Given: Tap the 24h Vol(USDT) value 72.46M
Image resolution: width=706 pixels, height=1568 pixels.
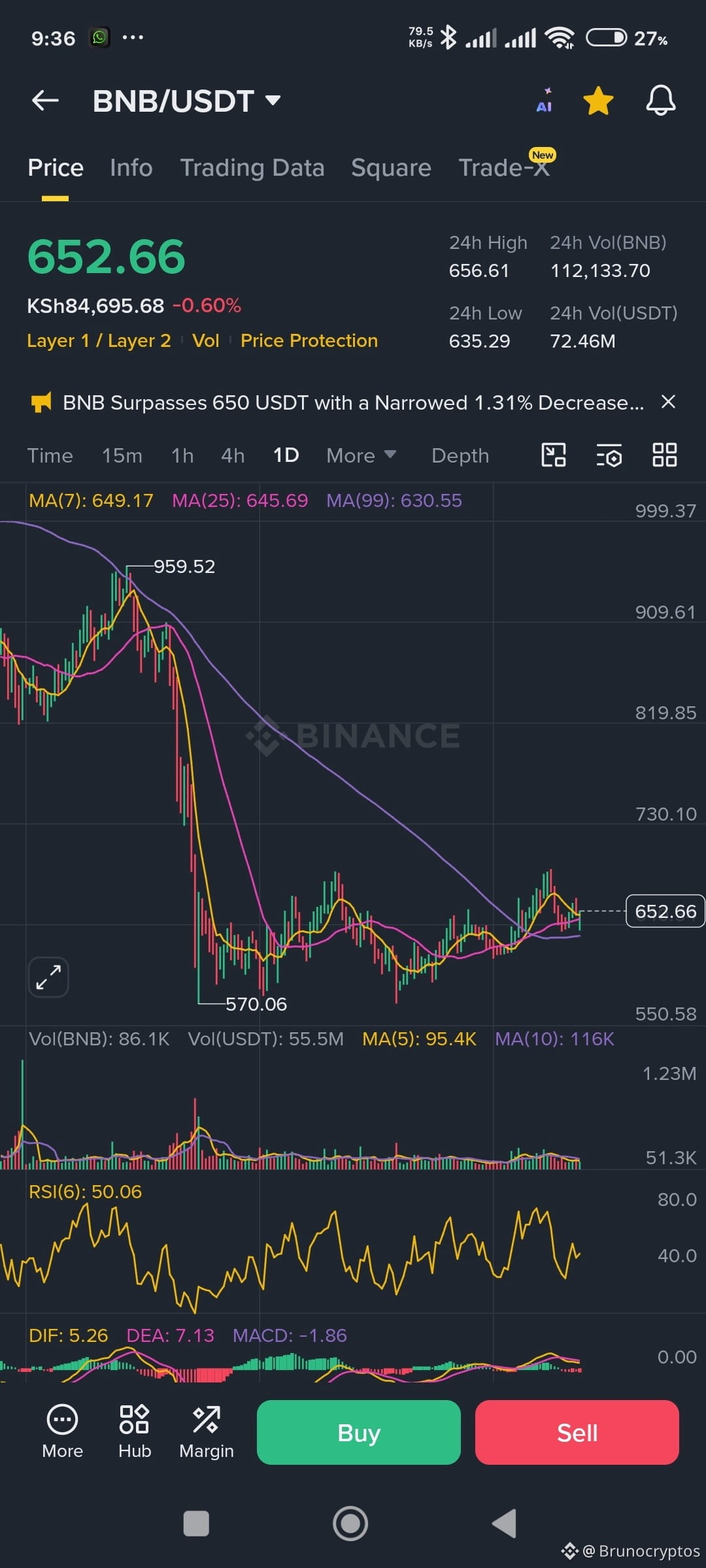Looking at the screenshot, I should pyautogui.click(x=582, y=341).
